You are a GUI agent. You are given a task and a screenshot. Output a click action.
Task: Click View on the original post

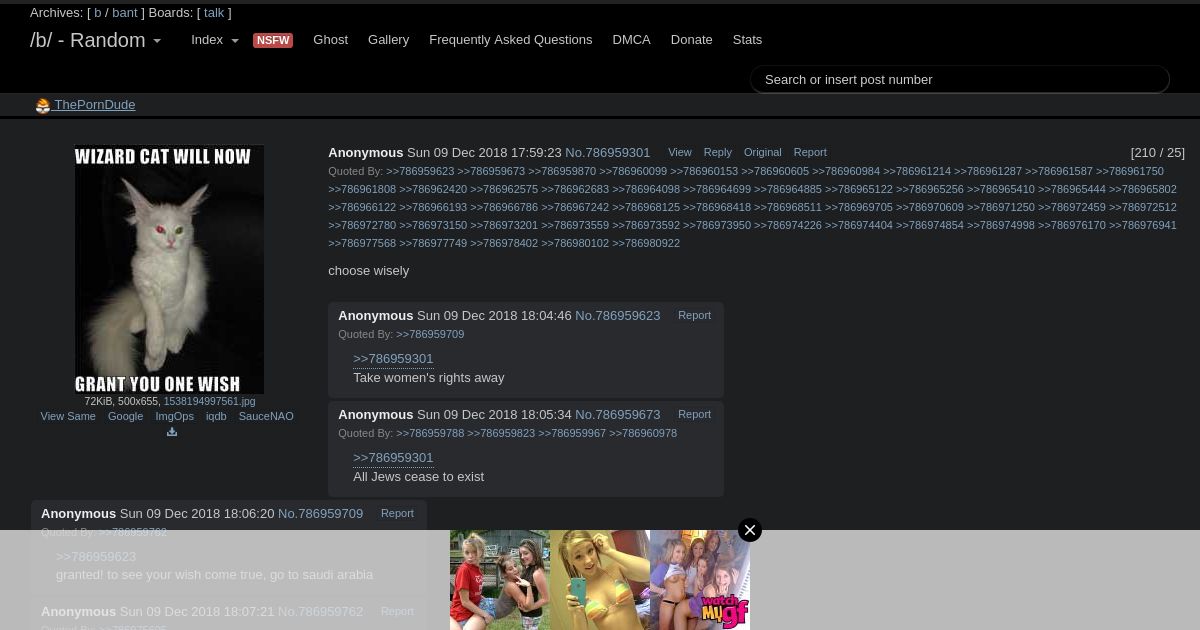tap(680, 152)
